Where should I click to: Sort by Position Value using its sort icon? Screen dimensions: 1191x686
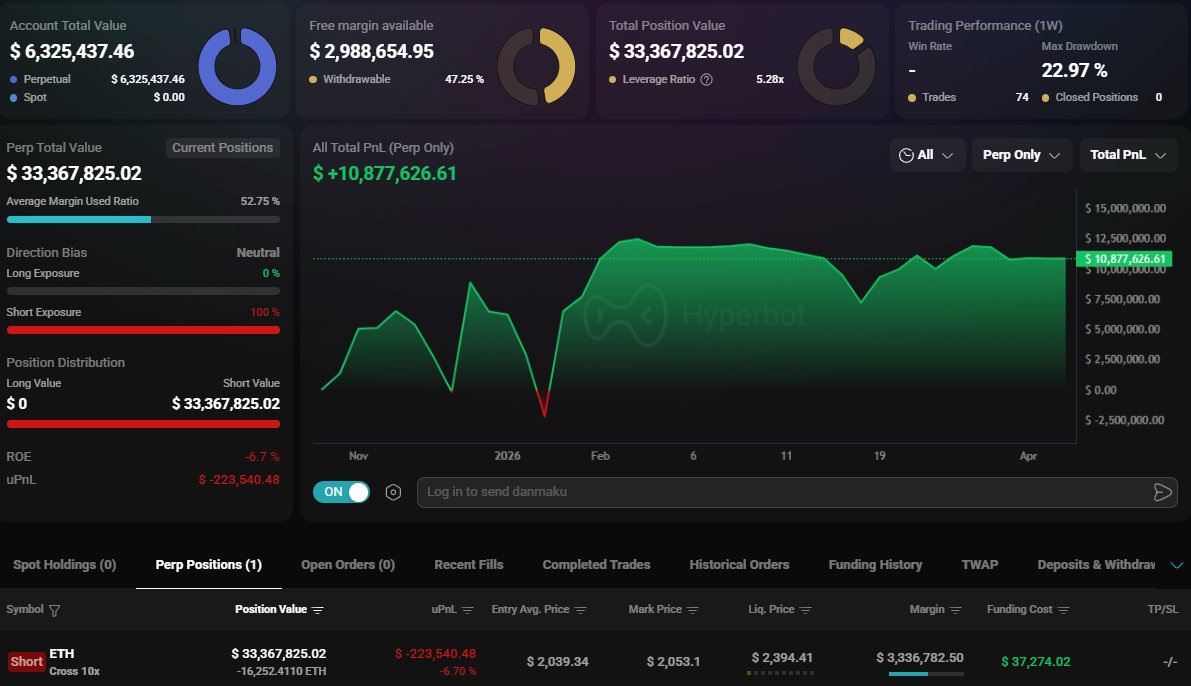pyautogui.click(x=318, y=610)
